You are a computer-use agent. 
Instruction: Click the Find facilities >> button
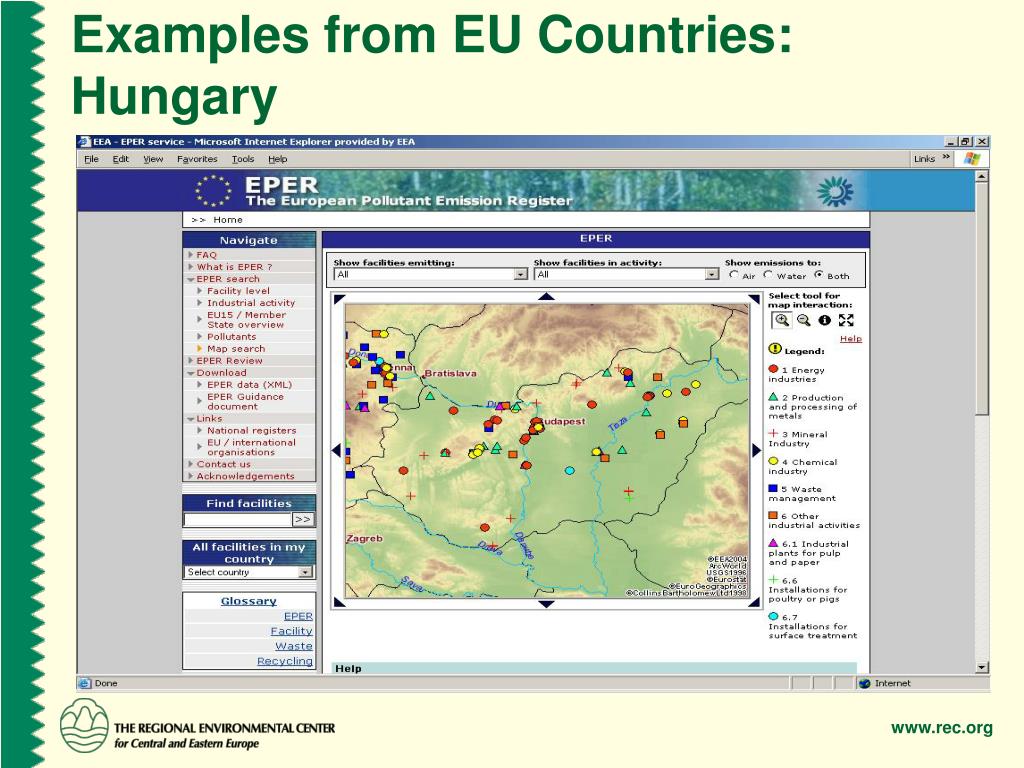coord(302,519)
